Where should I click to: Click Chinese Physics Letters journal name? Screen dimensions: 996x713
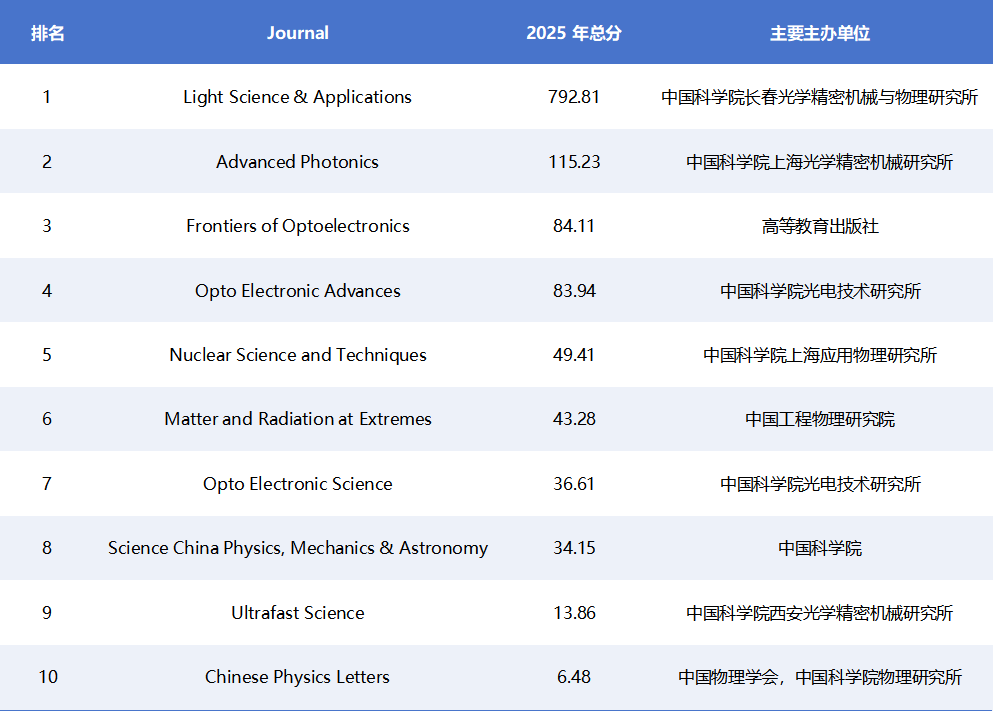click(297, 677)
